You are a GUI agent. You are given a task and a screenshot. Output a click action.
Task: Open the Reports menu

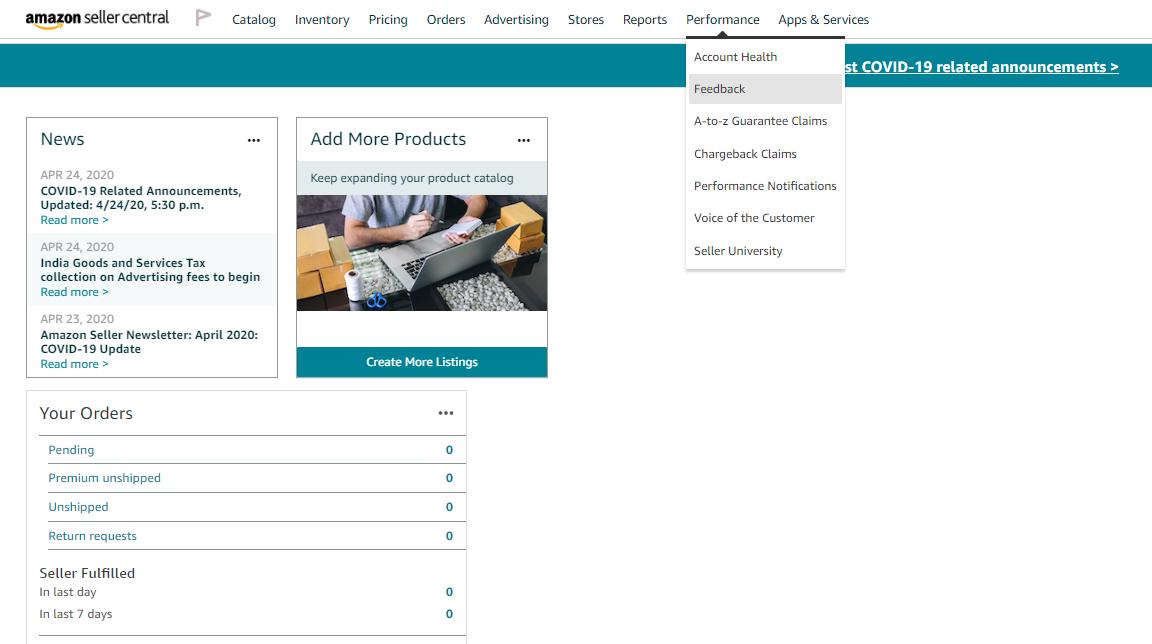point(644,20)
